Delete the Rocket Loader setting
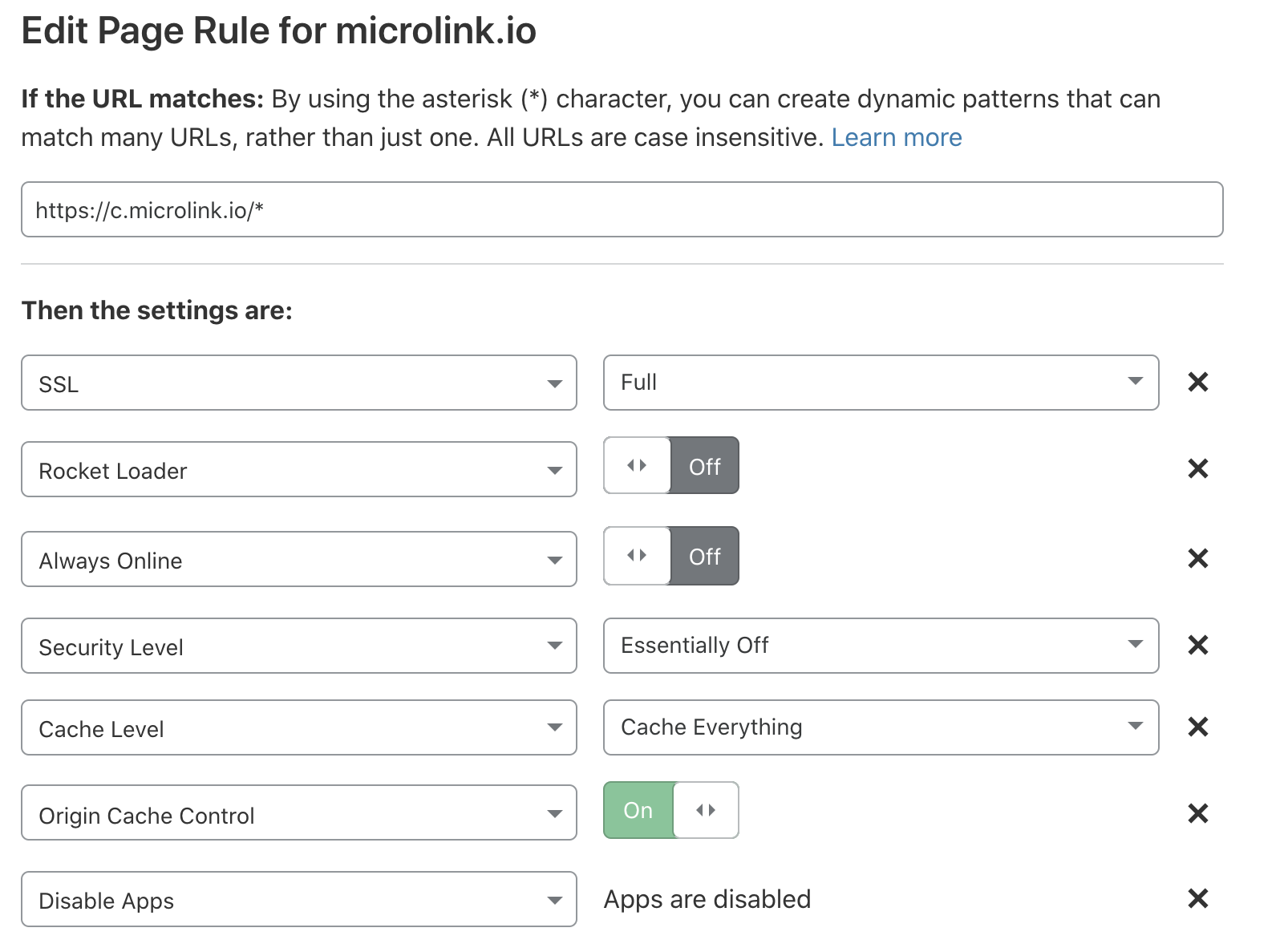 click(1197, 468)
